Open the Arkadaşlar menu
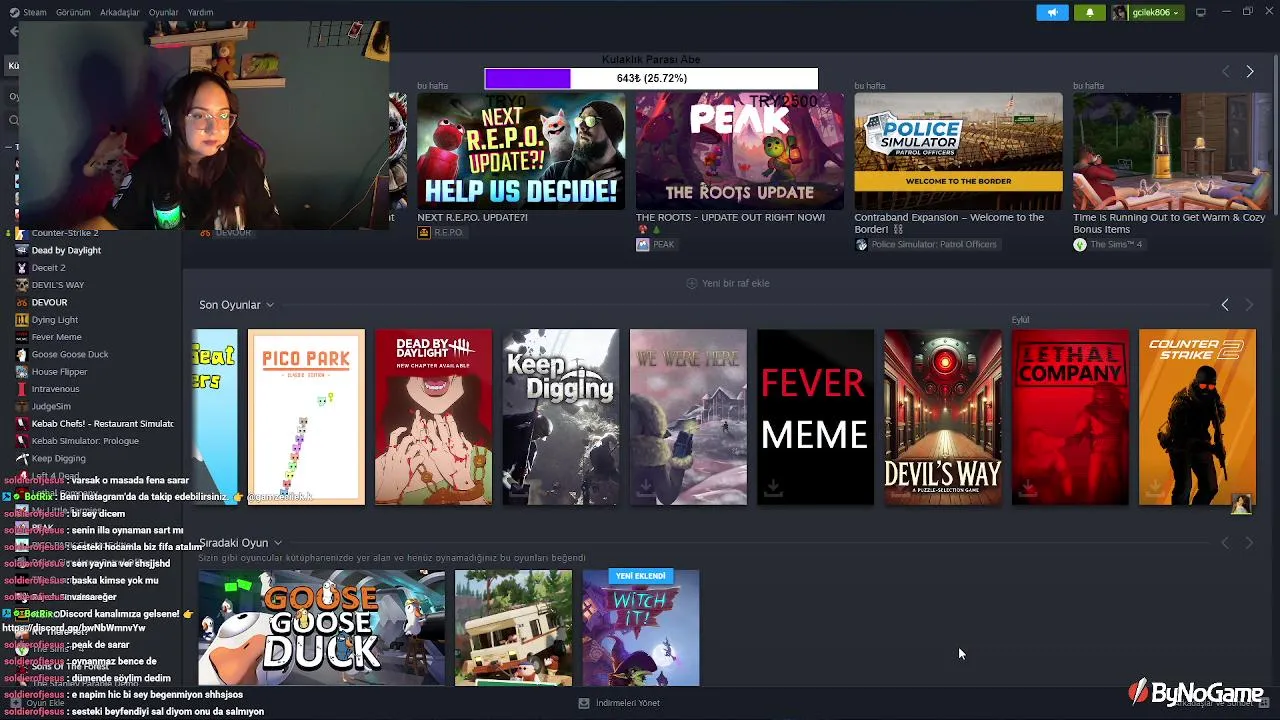Screen dimensions: 1280x720 coord(120,12)
